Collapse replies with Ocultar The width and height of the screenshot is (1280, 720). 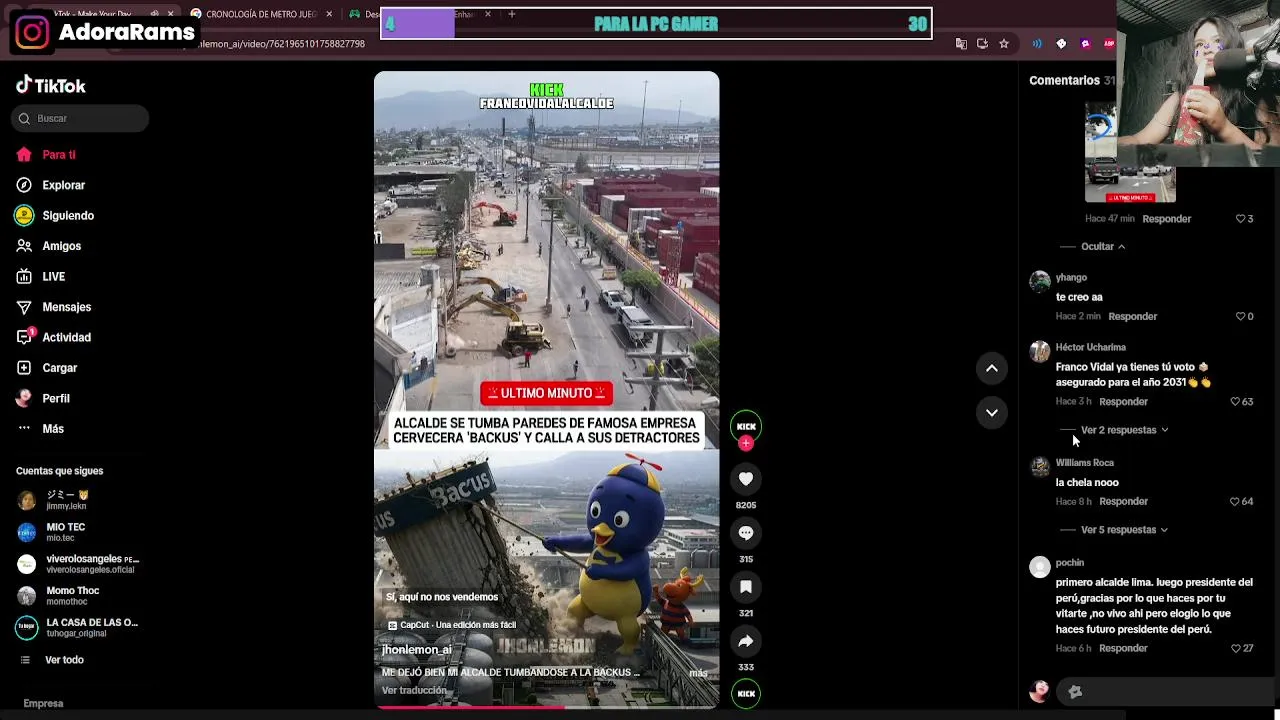pos(1102,246)
